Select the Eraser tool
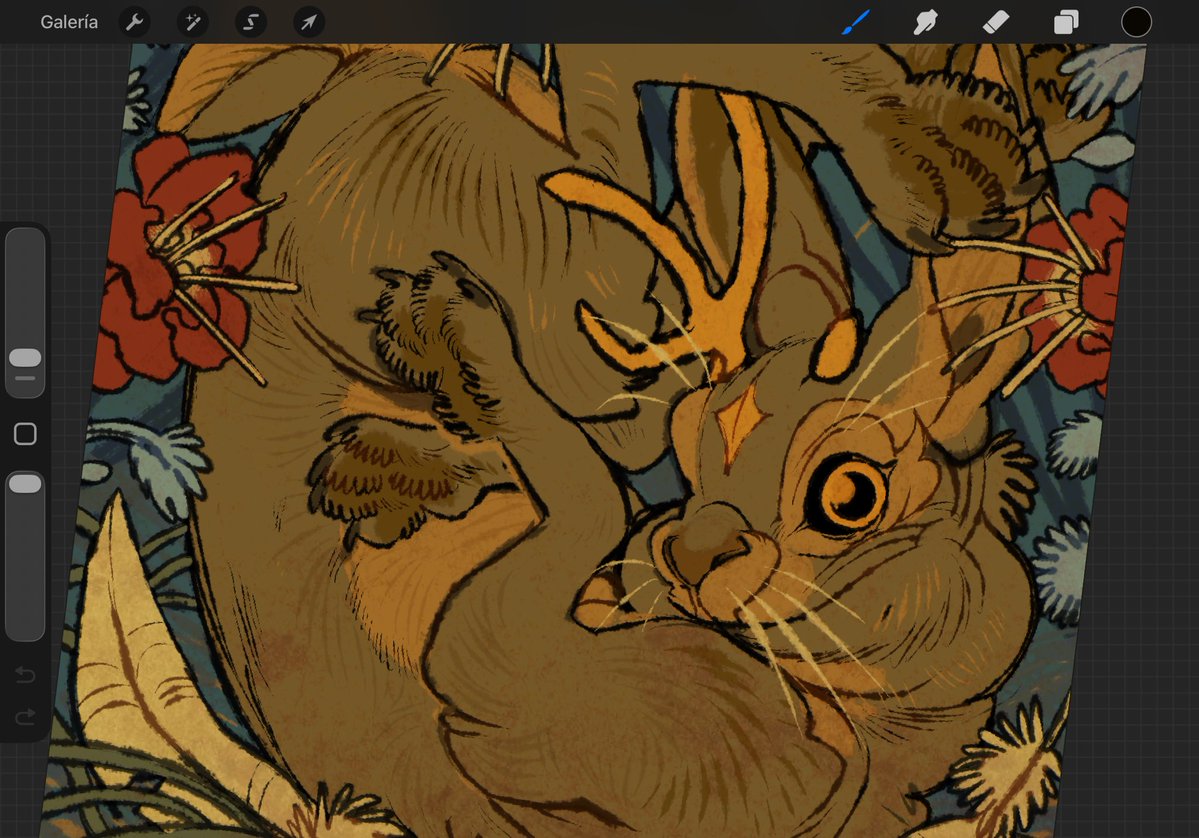The image size is (1199, 838). (996, 22)
